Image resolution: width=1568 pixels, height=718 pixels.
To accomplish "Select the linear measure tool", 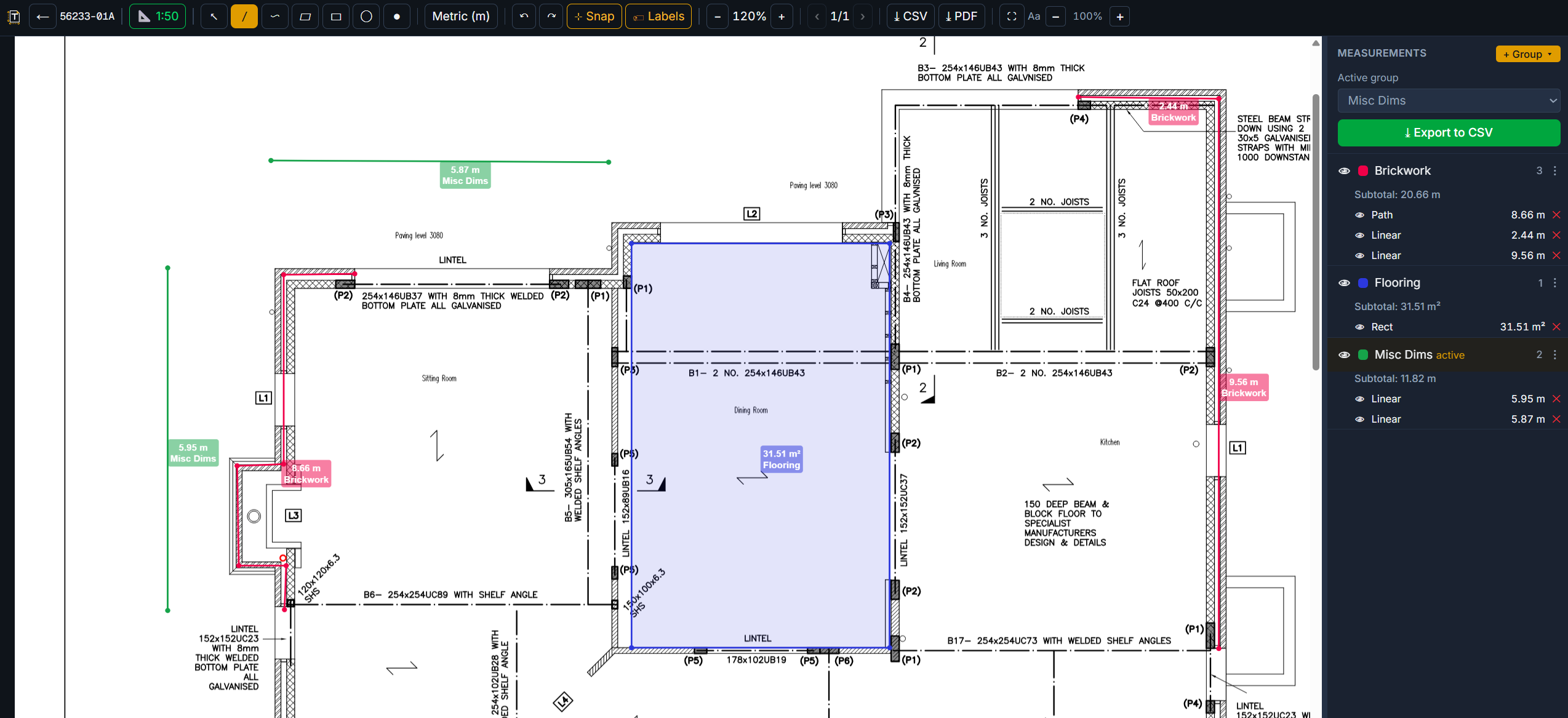I will pyautogui.click(x=244, y=17).
